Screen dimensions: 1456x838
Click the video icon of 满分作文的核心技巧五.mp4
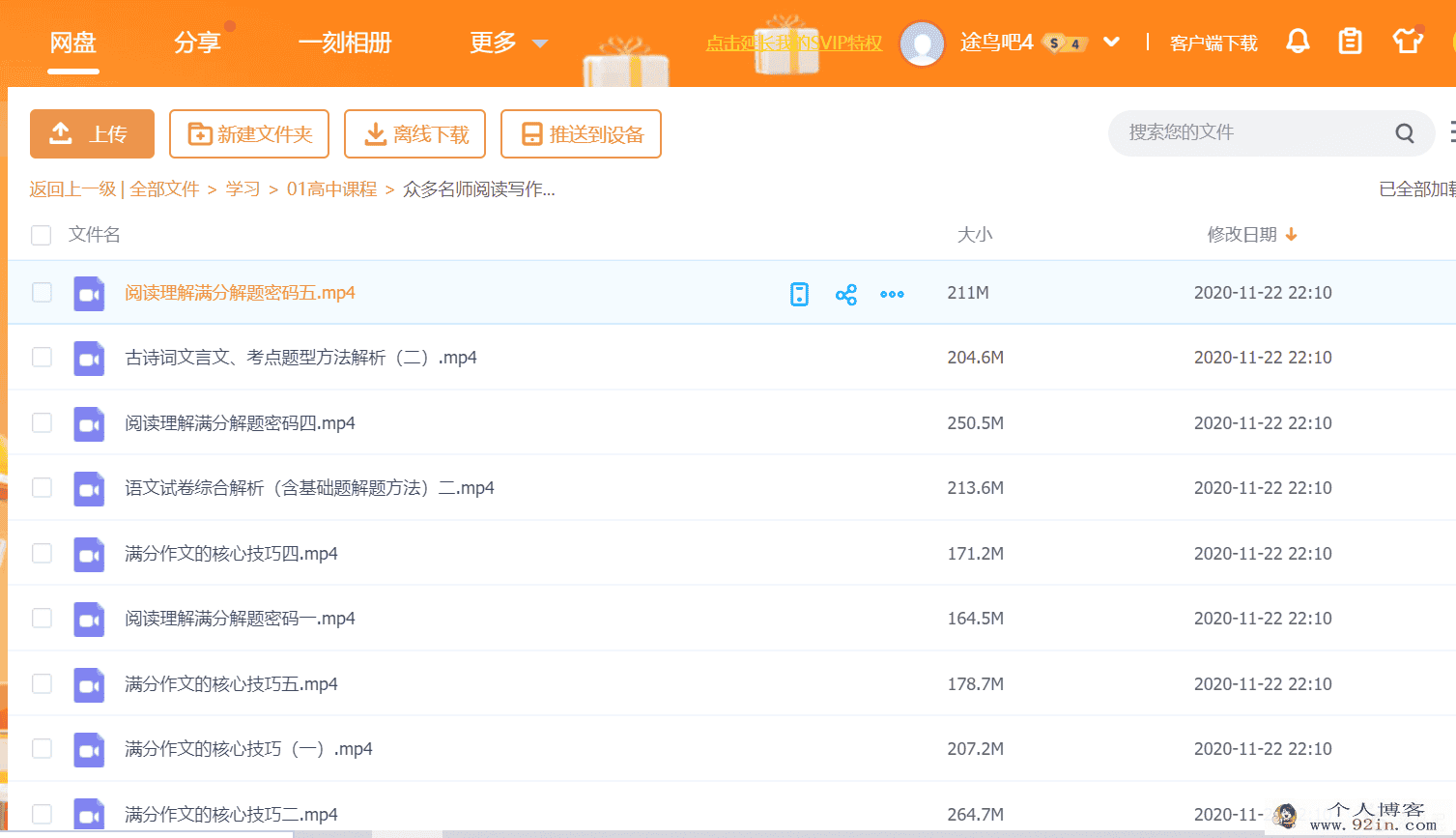pos(89,685)
